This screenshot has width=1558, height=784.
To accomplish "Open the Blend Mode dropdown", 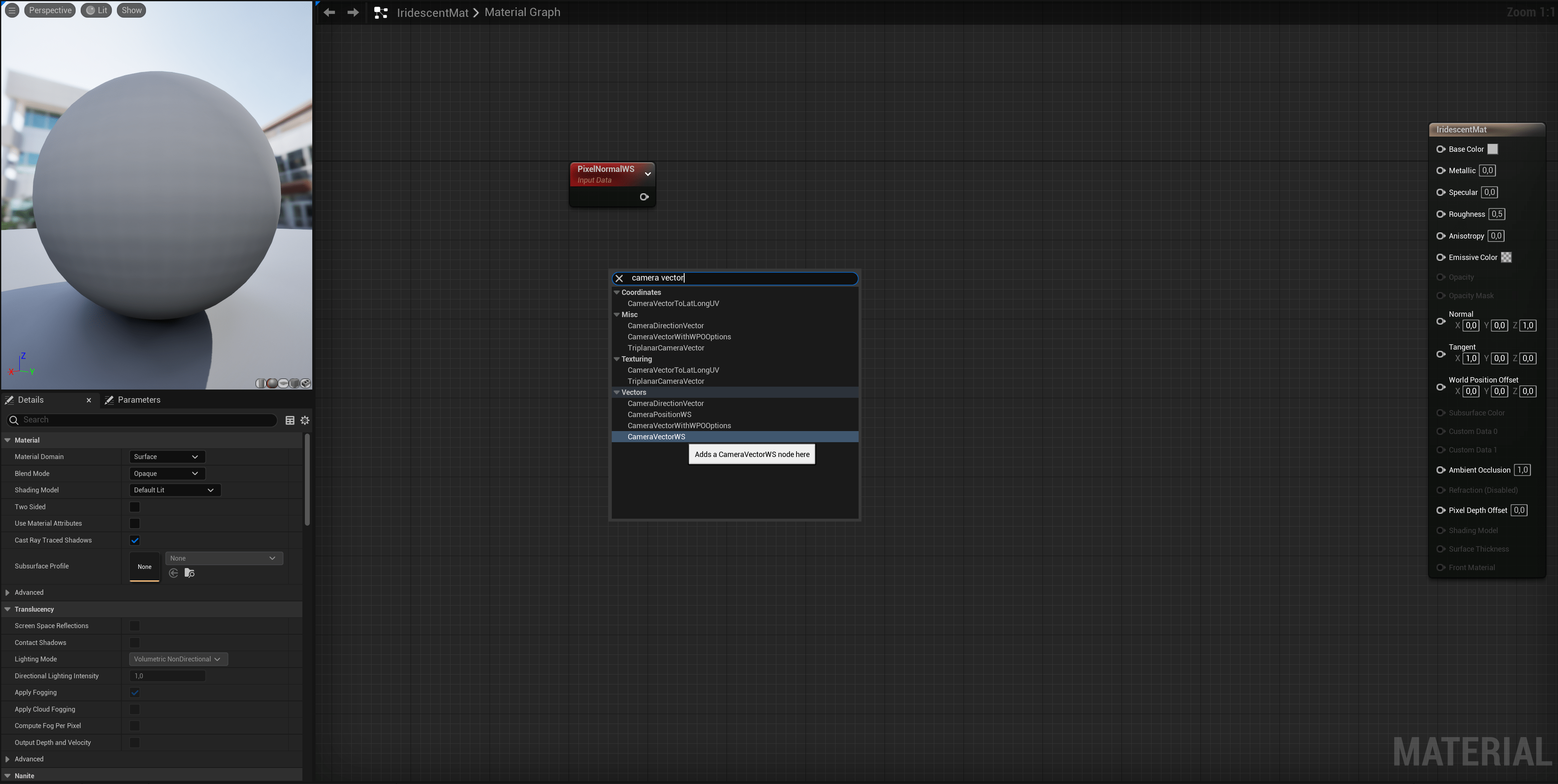I will [167, 473].
